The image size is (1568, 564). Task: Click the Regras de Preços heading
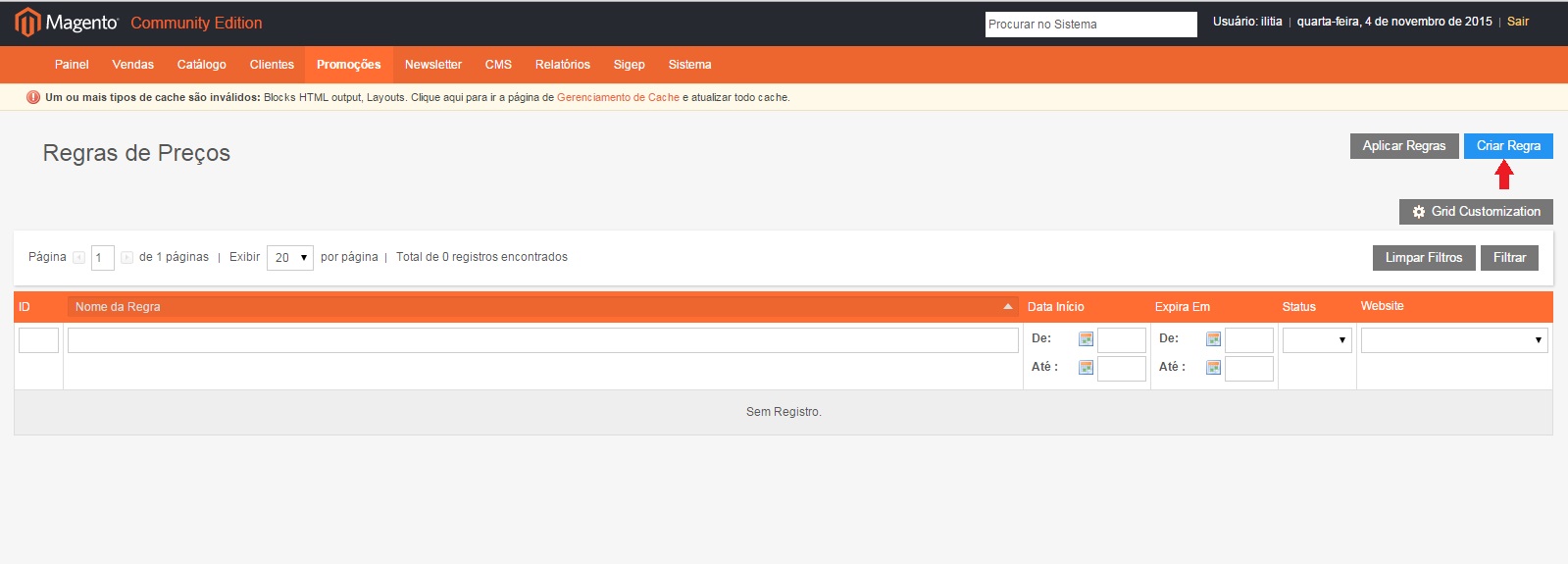[x=136, y=153]
